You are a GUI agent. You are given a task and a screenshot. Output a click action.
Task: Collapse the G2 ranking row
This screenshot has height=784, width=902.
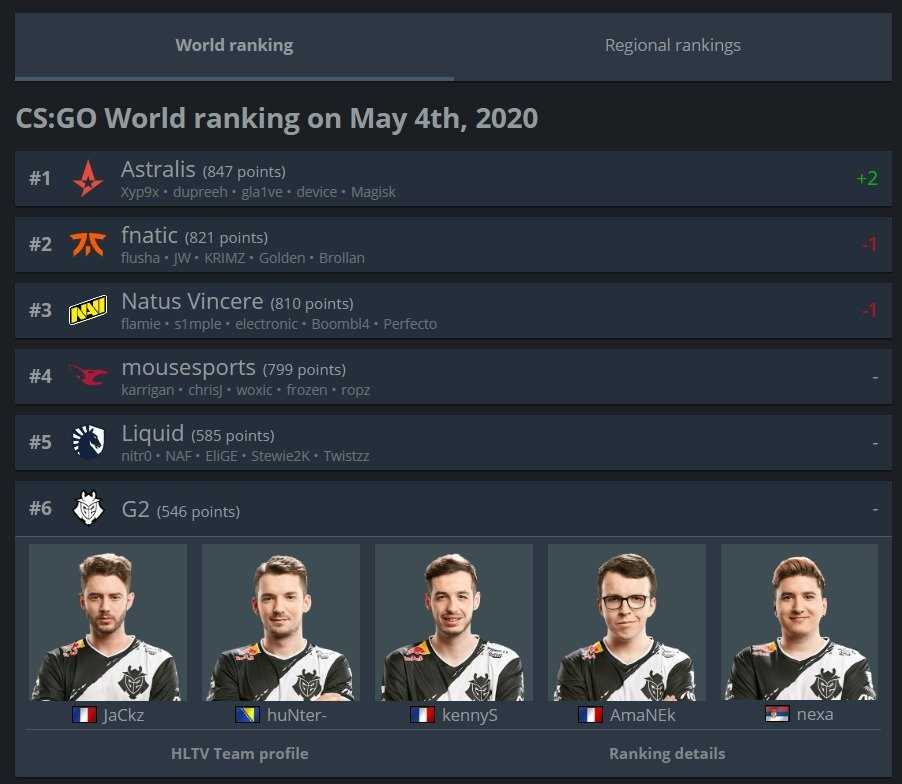[453, 508]
